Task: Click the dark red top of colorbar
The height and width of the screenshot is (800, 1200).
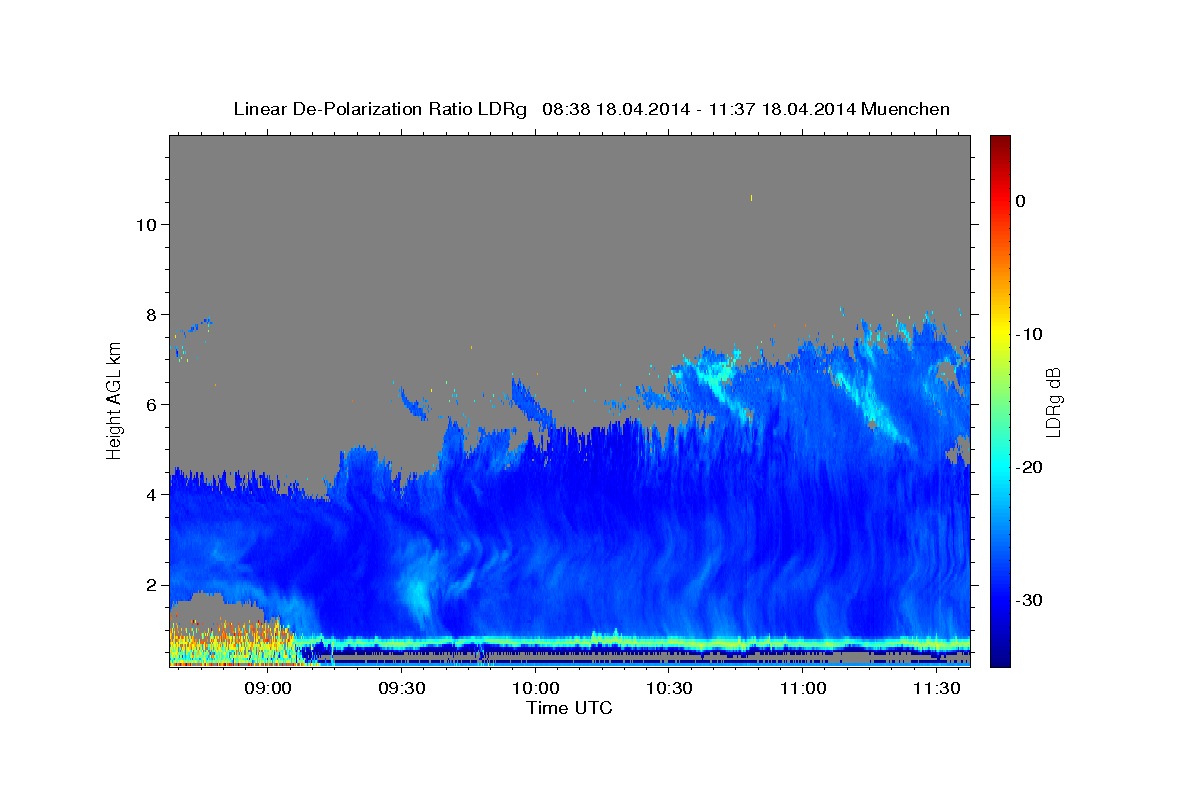Action: point(1000,145)
